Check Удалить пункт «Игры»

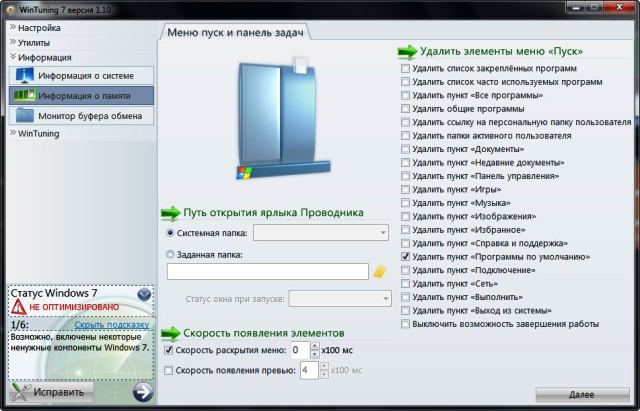pos(405,189)
